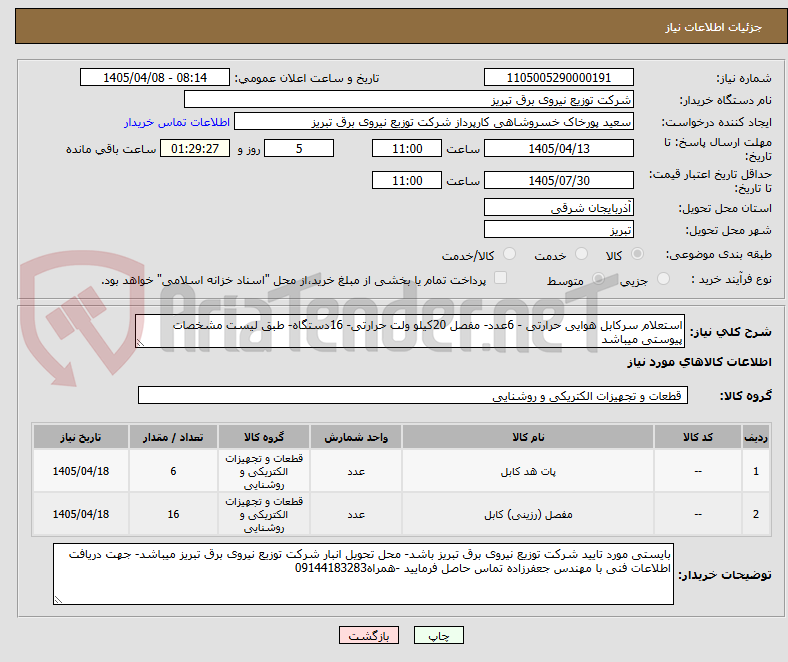Click item name پات هد کابل

tap(528, 471)
